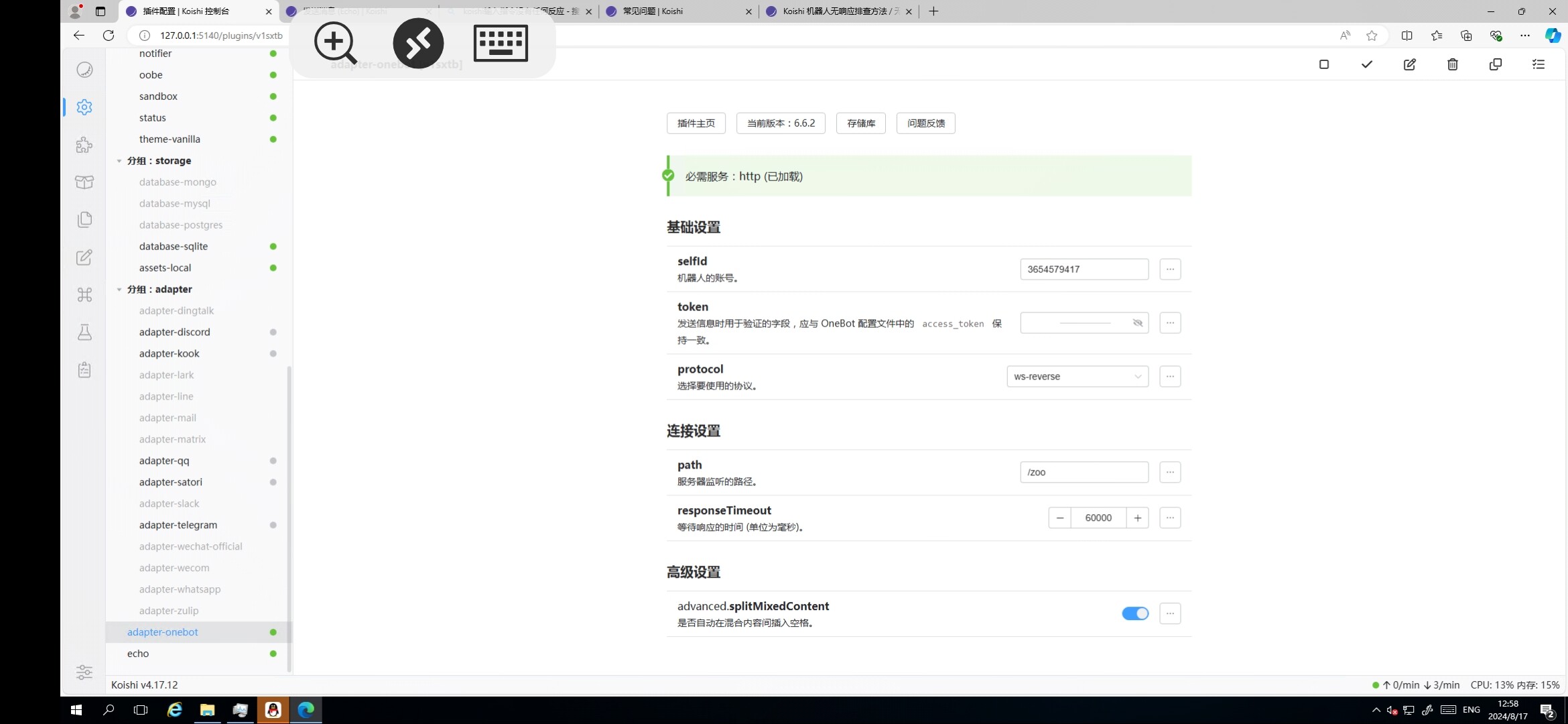This screenshot has width=1568, height=724.
Task: Click the checkmark save config icon
Action: (1366, 64)
